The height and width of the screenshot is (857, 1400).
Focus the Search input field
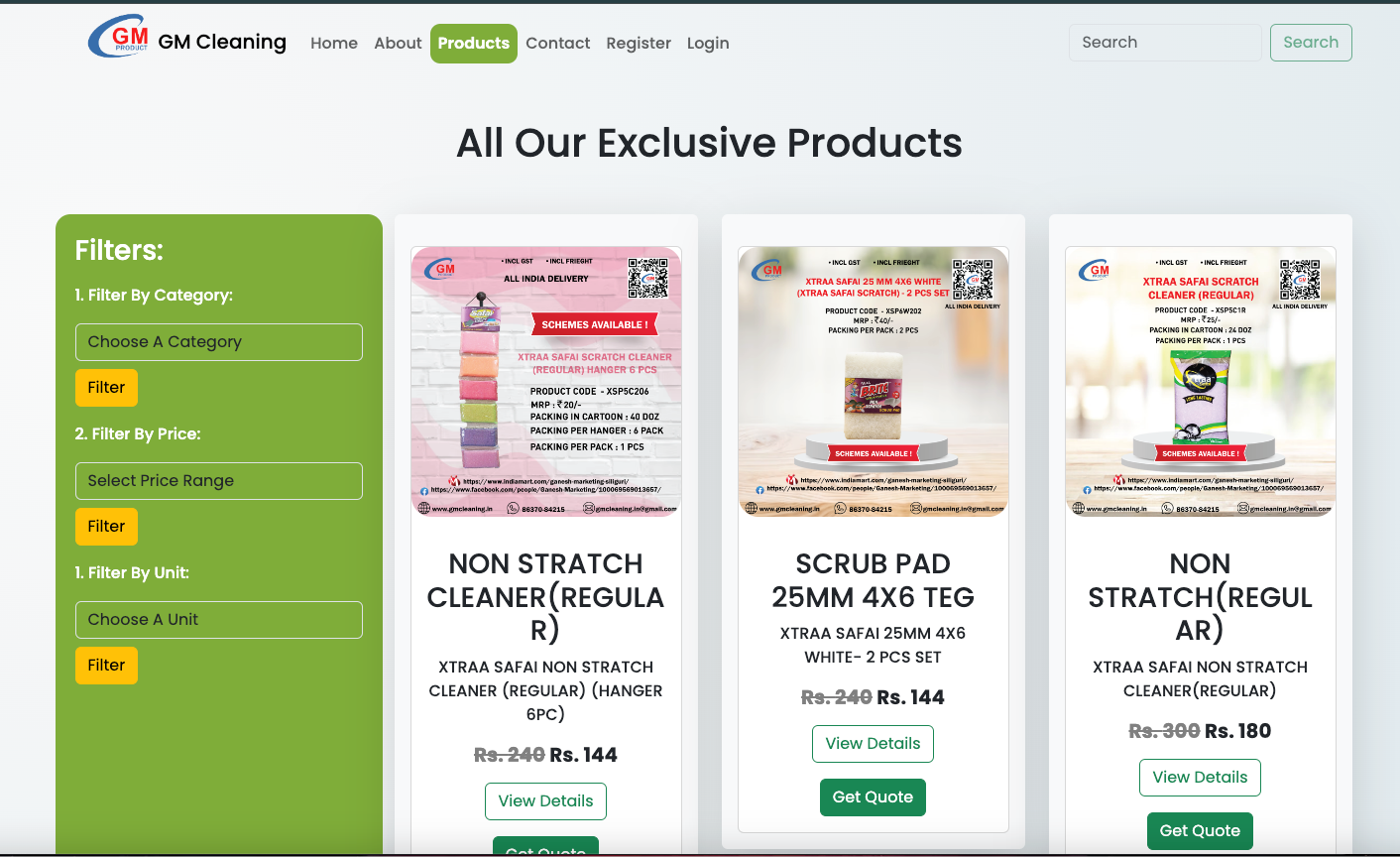[1165, 43]
